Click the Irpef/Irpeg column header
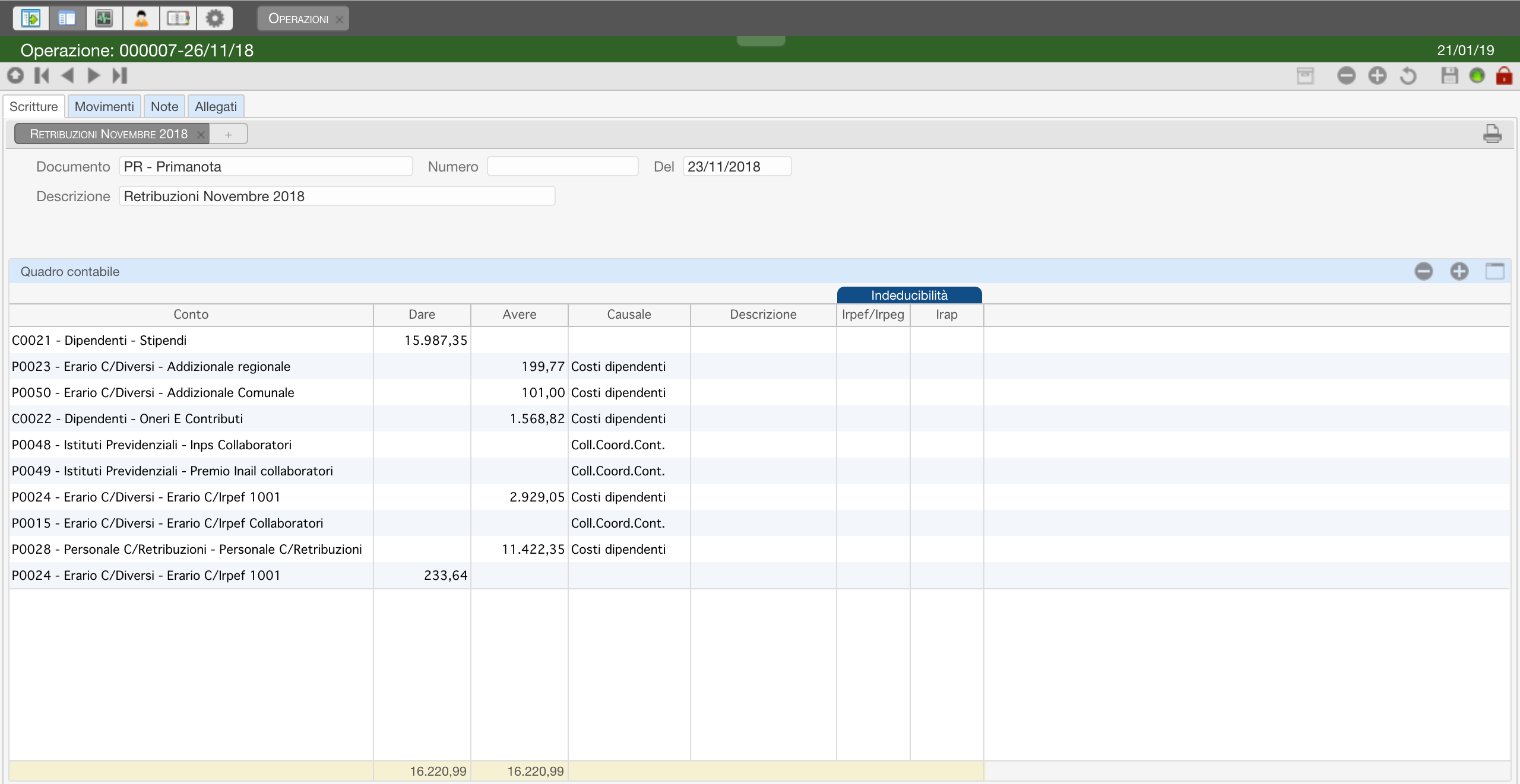 873,315
